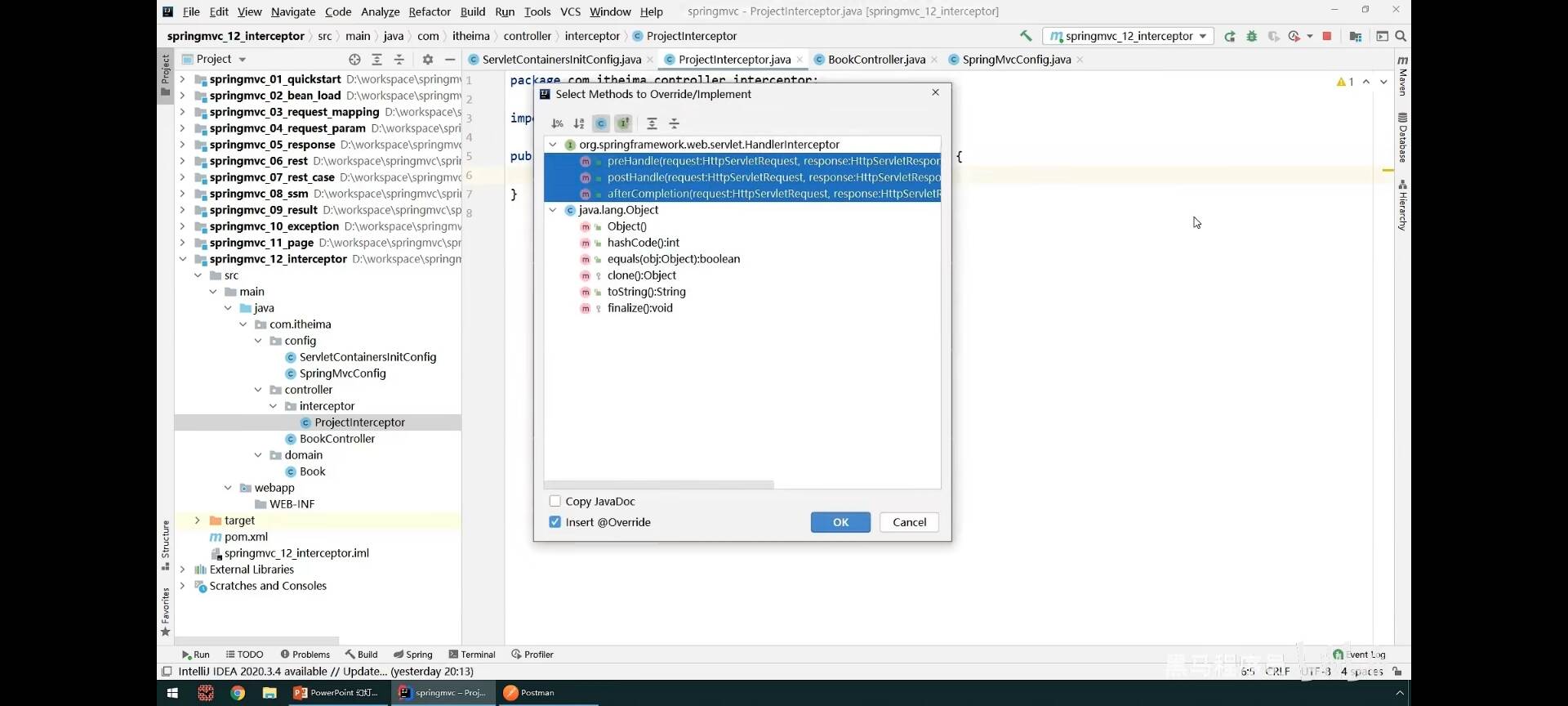1568x706 pixels.
Task: Open the Event Log button
Action: point(1359,655)
